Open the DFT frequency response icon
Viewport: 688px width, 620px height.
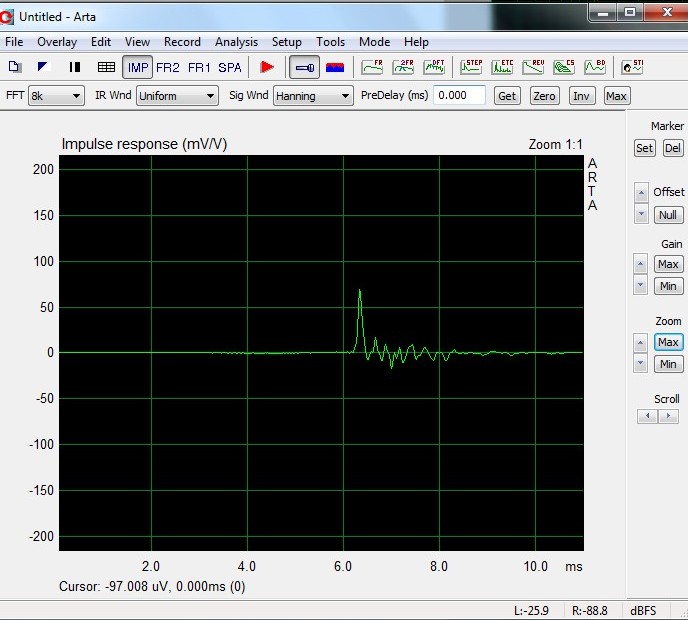coord(434,67)
